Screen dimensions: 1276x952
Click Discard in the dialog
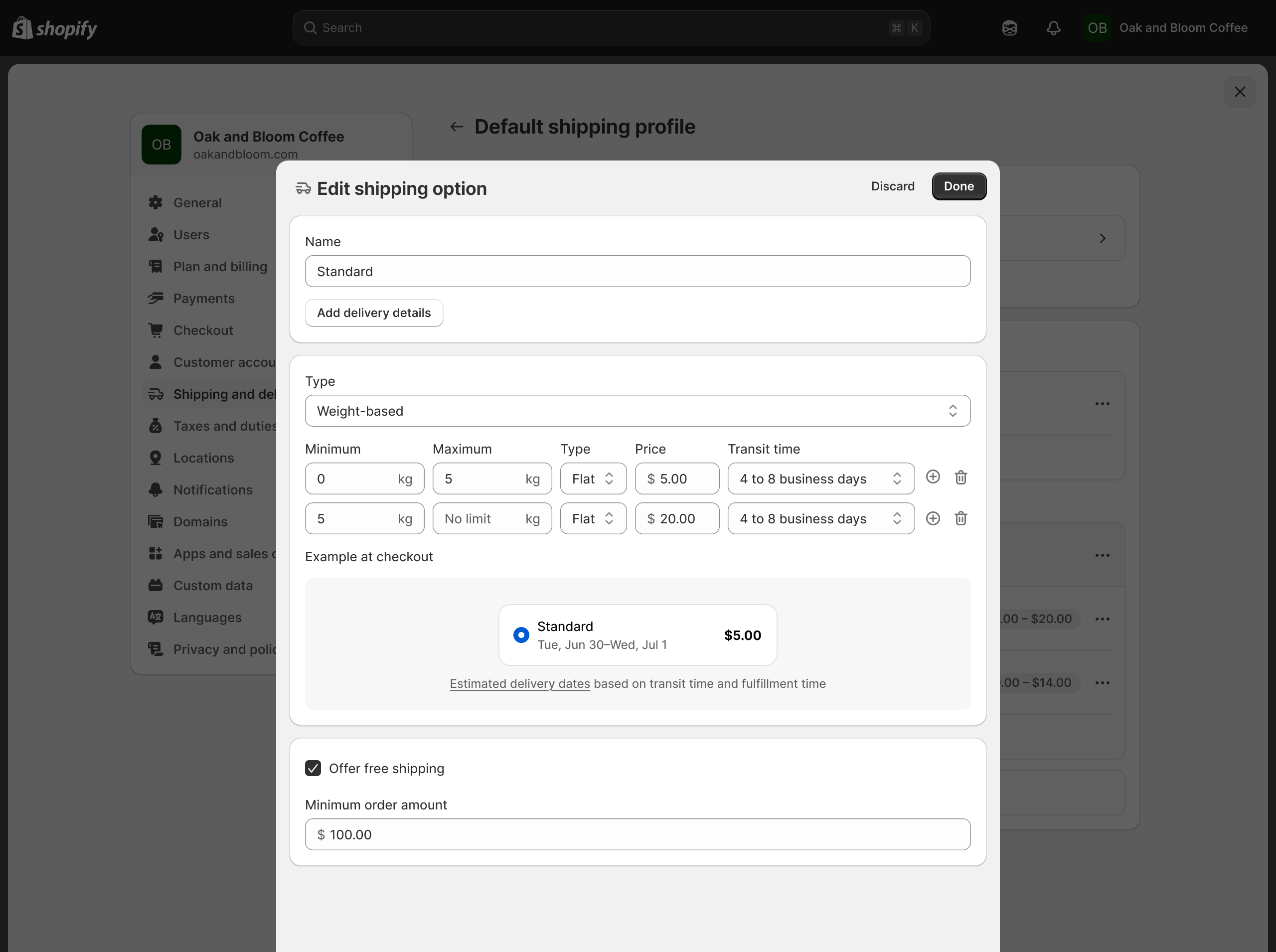coord(892,186)
